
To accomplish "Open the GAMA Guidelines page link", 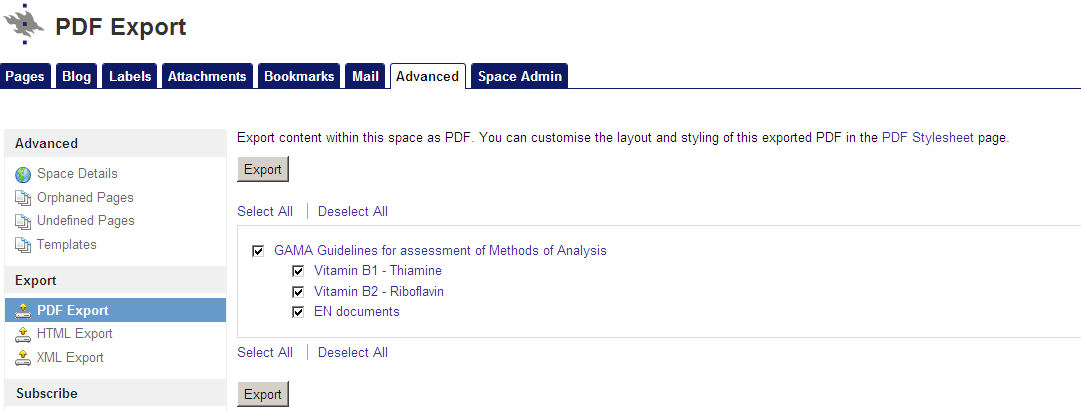I will coord(440,251).
